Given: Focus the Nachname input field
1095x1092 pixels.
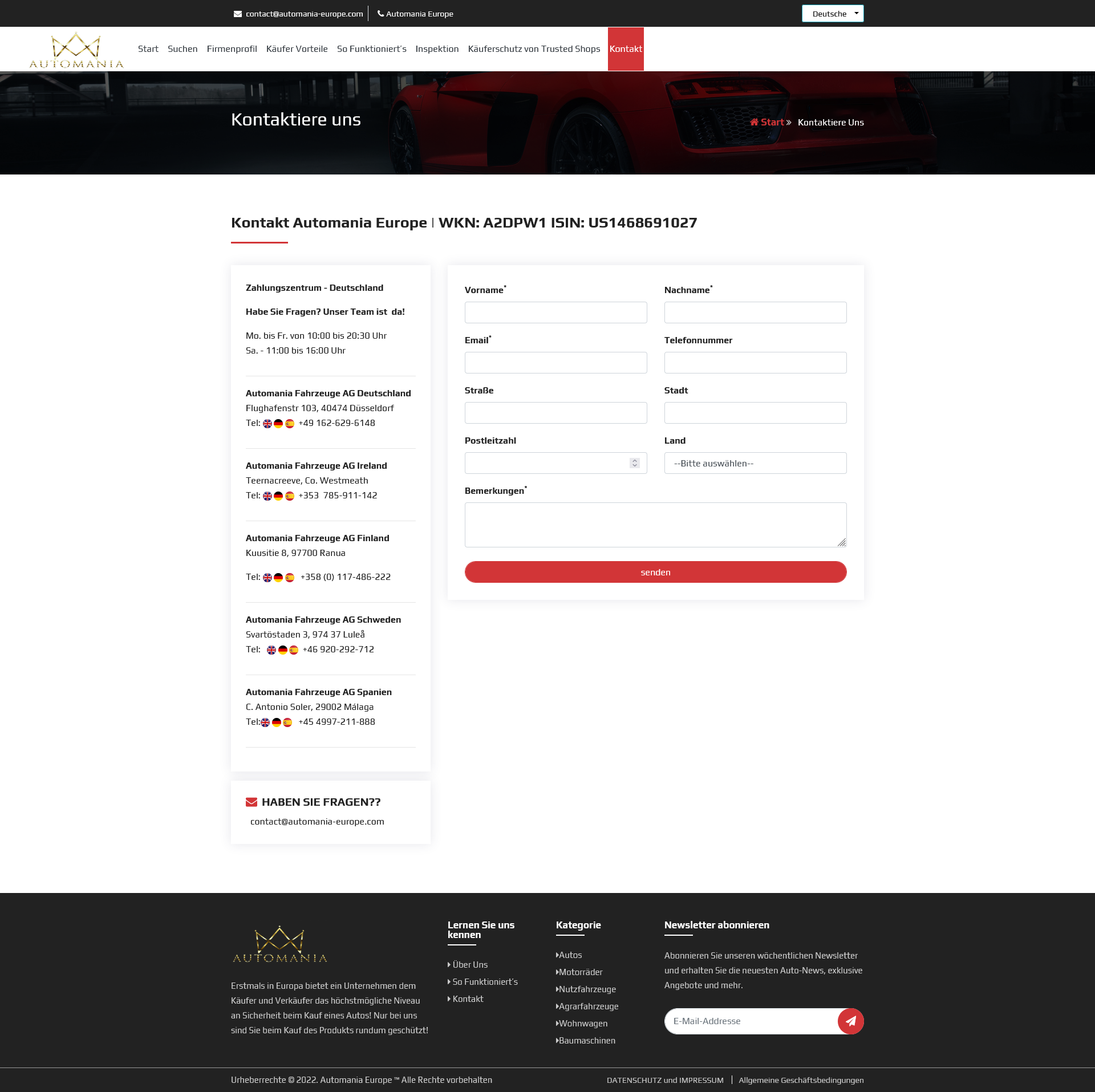Looking at the screenshot, I should click(756, 312).
